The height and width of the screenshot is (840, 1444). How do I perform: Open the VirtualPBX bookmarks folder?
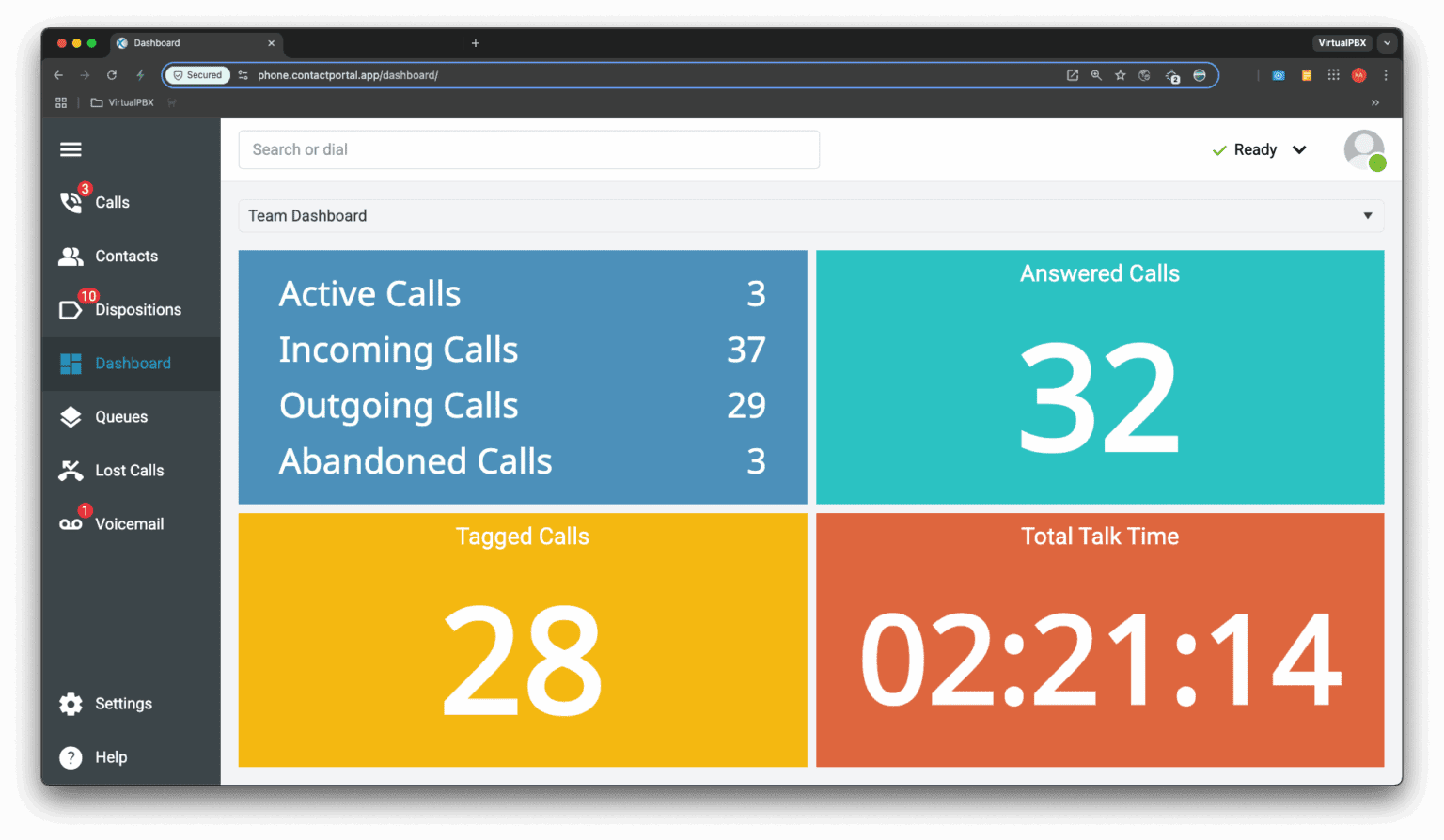pos(123,102)
